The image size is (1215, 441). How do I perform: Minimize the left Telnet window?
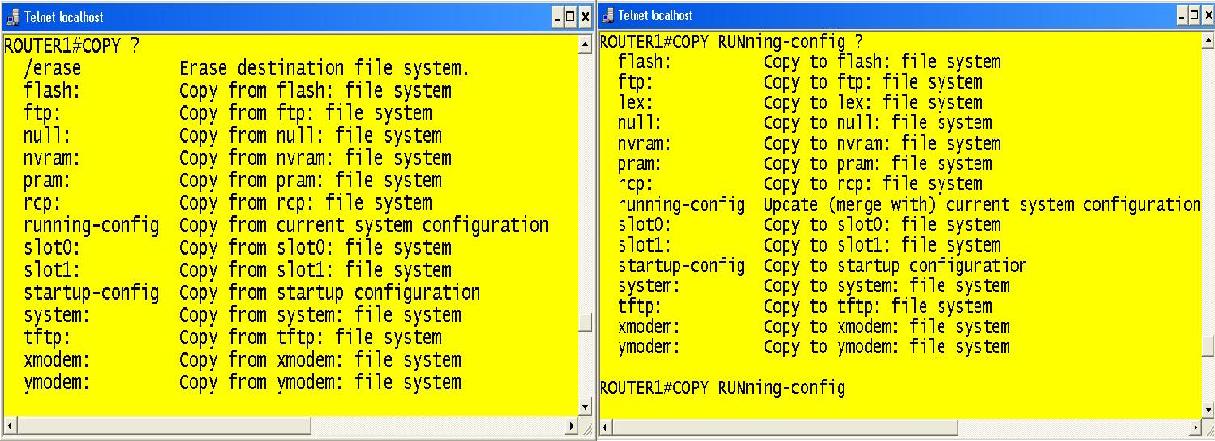(x=558, y=17)
